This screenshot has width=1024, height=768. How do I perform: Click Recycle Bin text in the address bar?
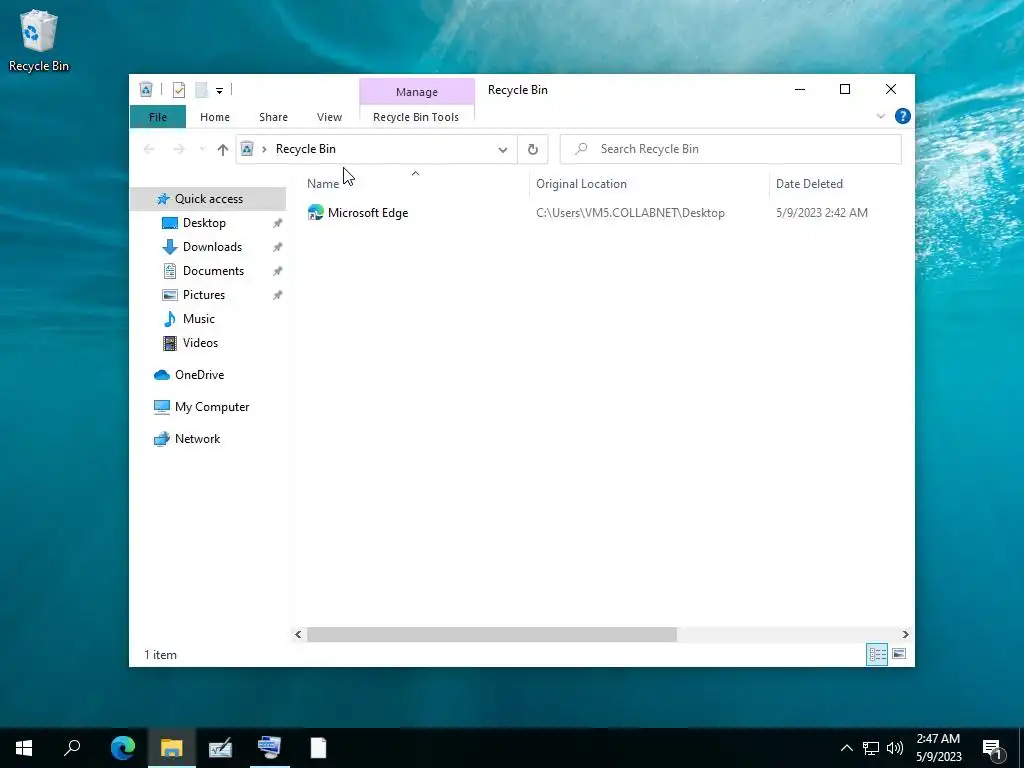[306, 149]
